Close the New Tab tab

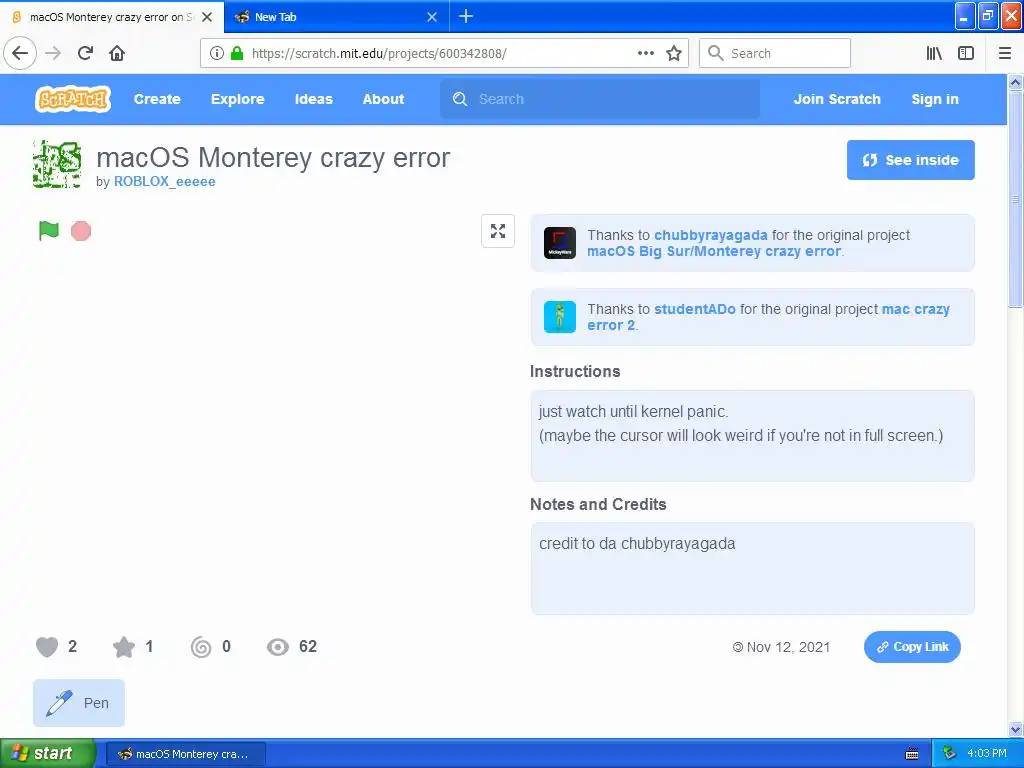[432, 17]
